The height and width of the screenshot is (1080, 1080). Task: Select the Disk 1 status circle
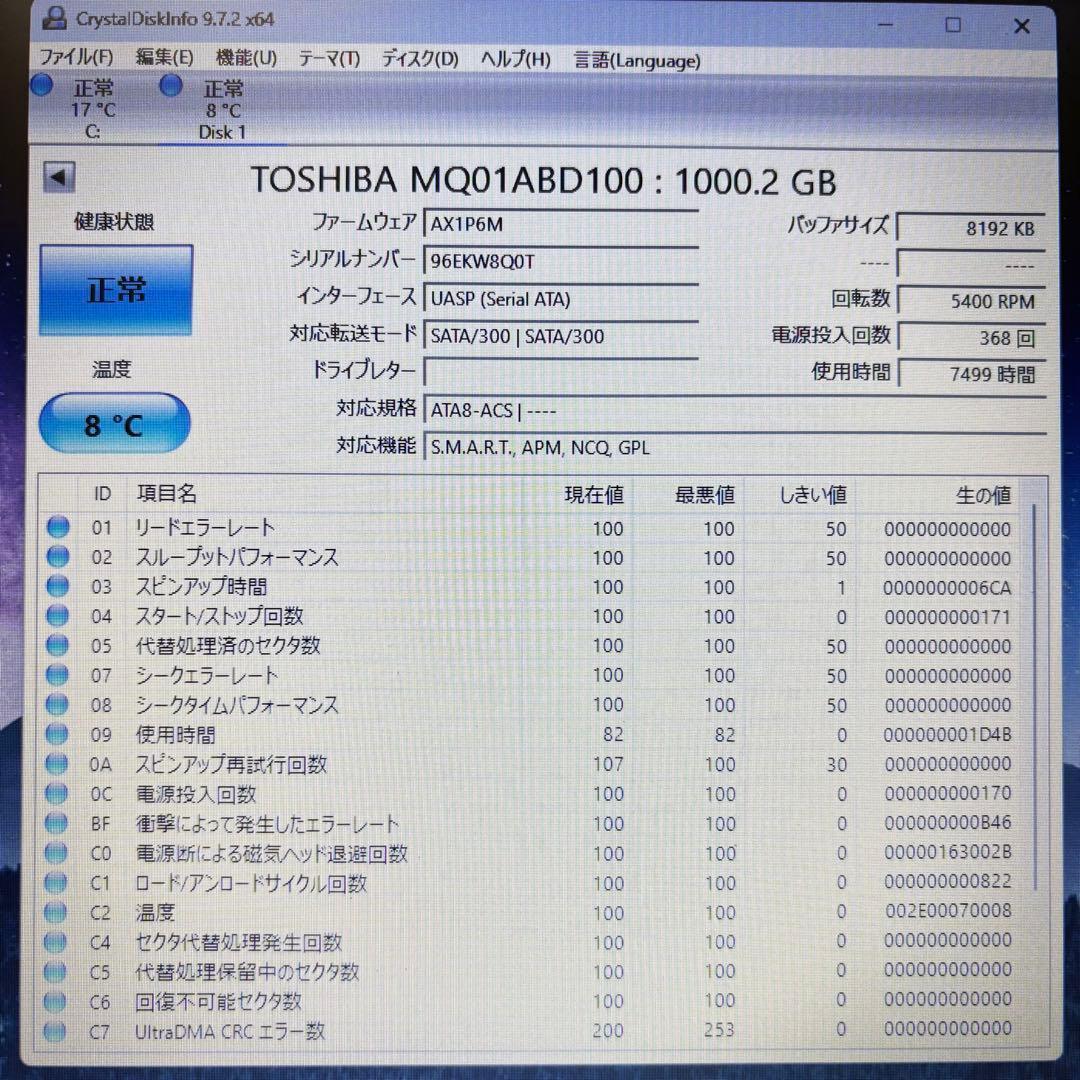pyautogui.click(x=170, y=86)
